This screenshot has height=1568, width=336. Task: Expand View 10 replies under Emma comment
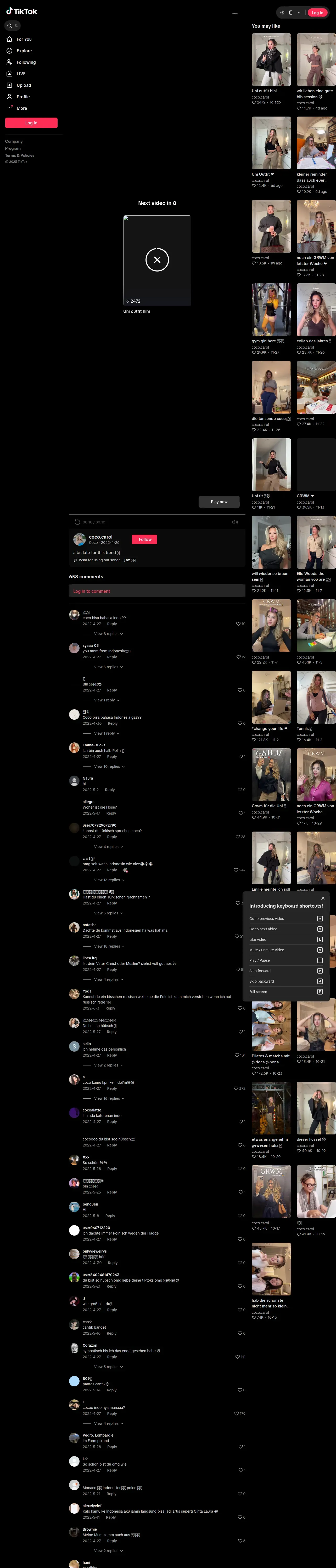(x=109, y=766)
